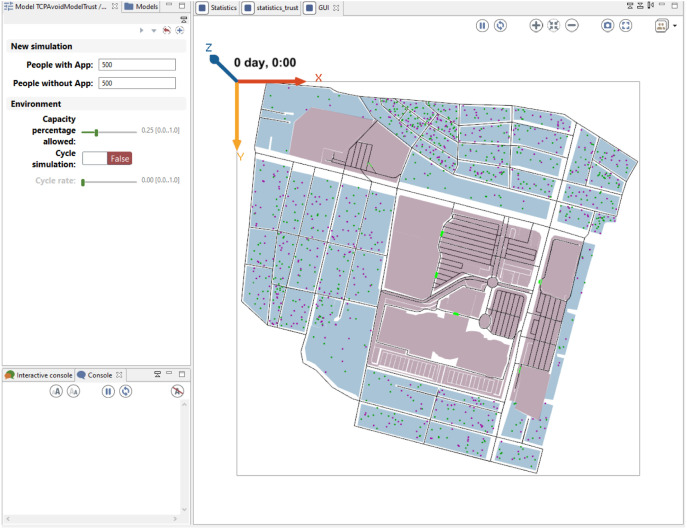The image size is (687, 529).
Task: Switch to the Statistics tab
Action: tap(216, 8)
